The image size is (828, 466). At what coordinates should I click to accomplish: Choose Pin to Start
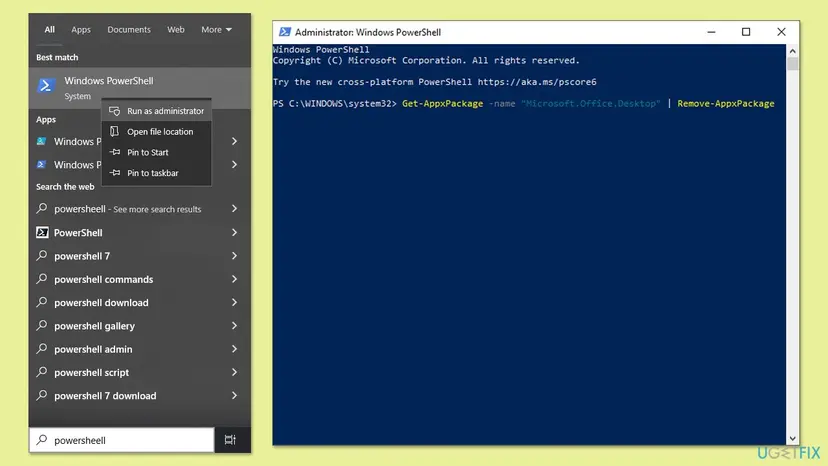click(x=156, y=152)
